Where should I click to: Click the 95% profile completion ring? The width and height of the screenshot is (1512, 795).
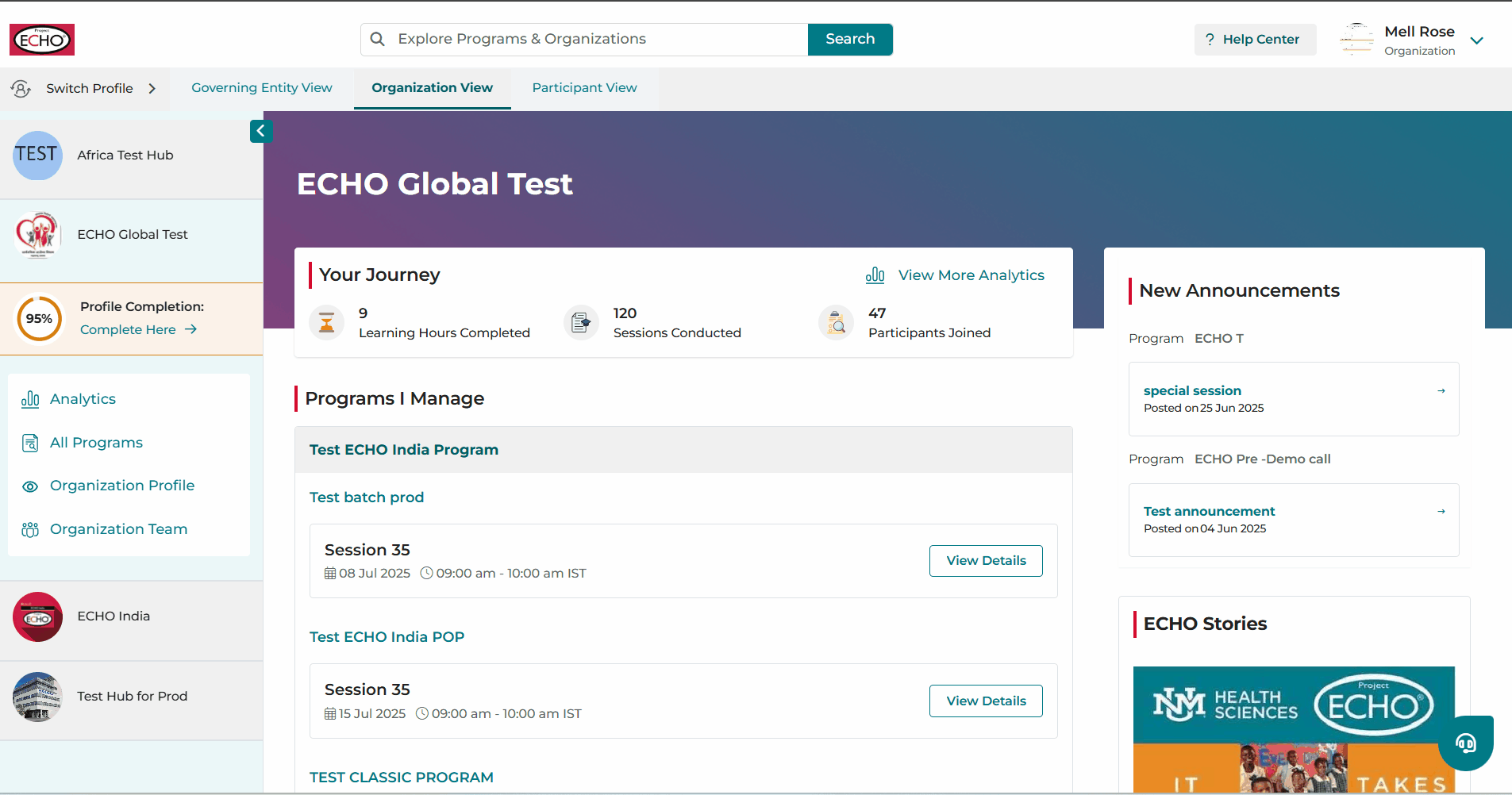[x=40, y=319]
